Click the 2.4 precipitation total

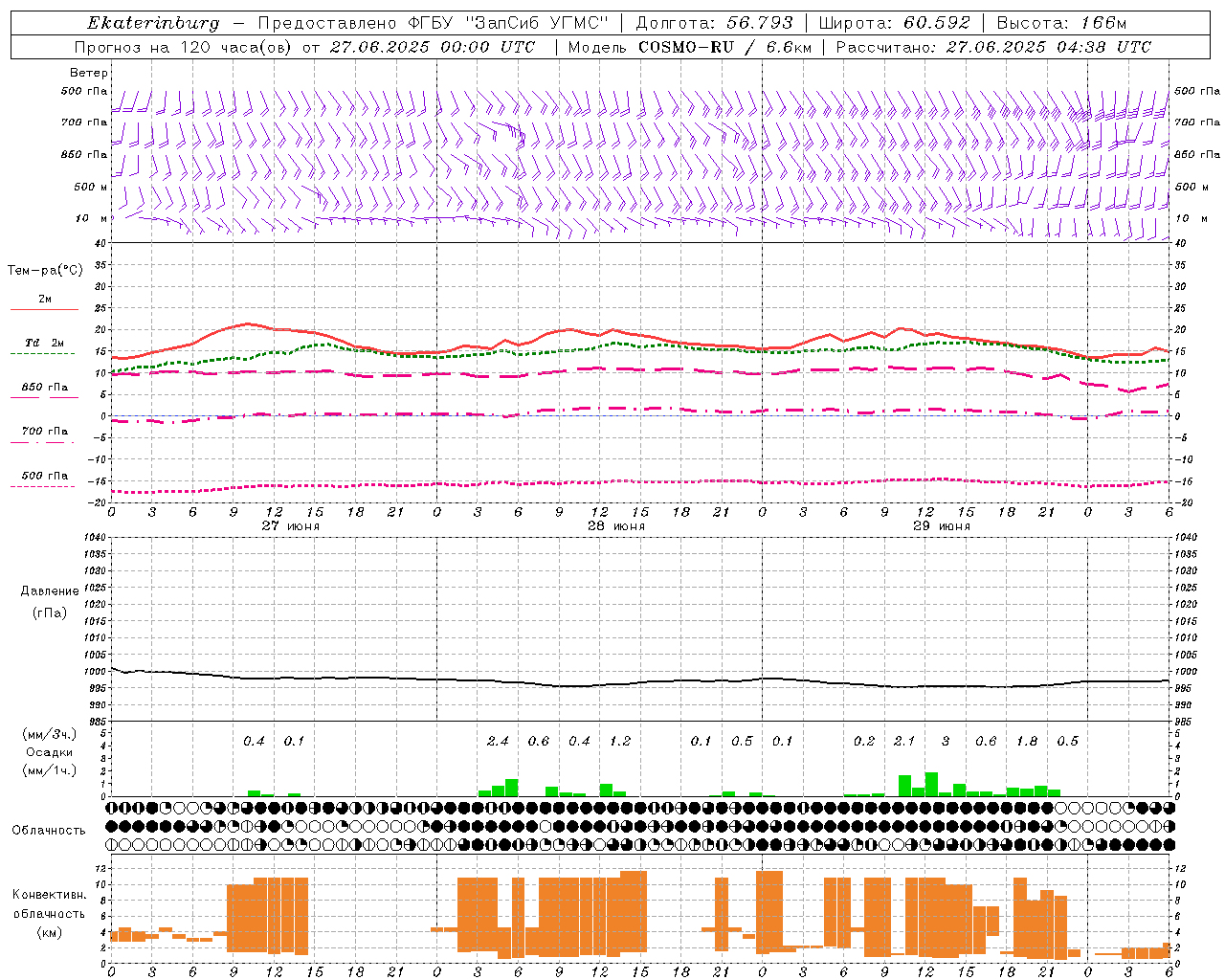(498, 742)
